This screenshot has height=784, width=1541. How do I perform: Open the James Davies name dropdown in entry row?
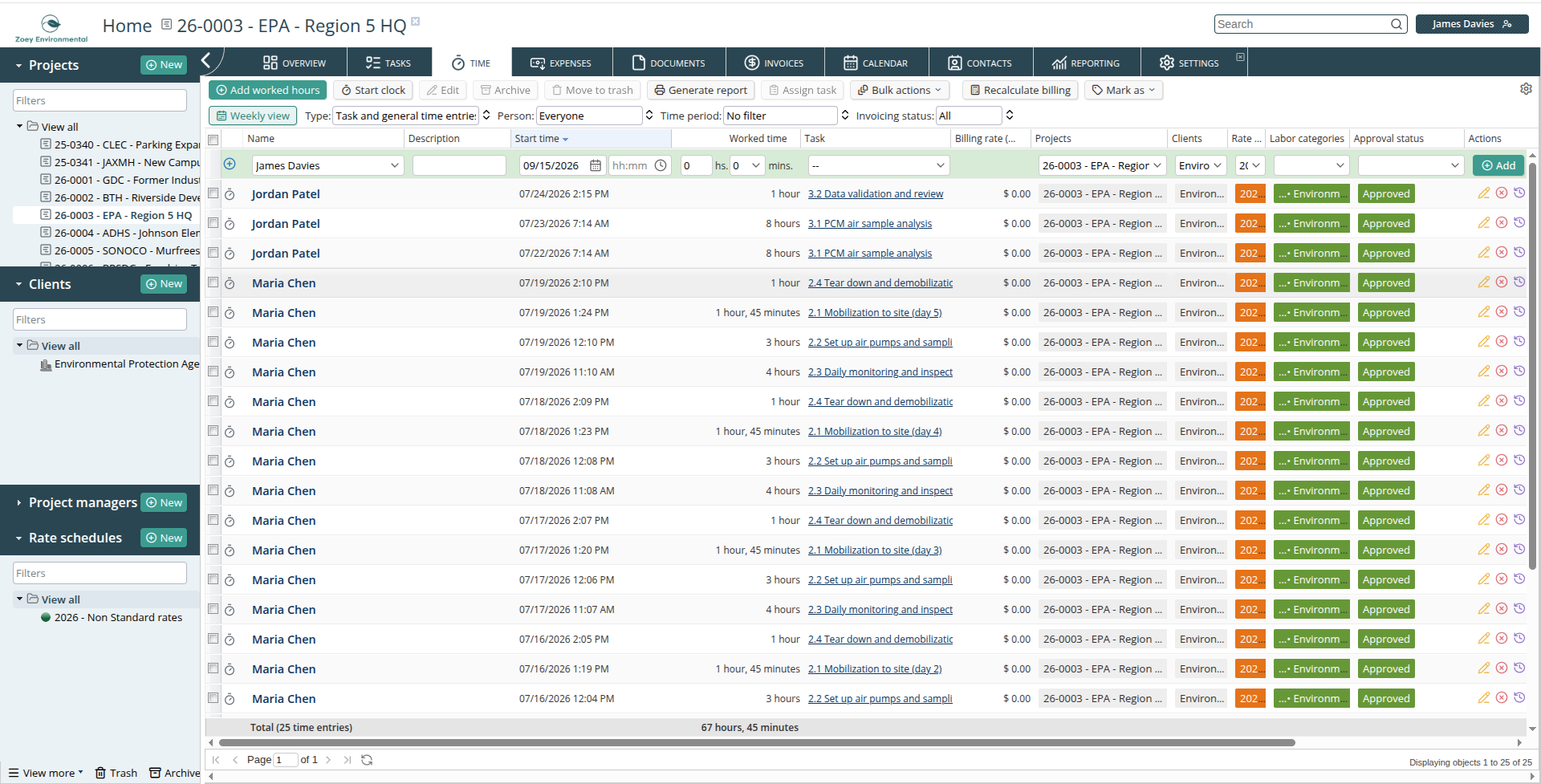click(327, 165)
